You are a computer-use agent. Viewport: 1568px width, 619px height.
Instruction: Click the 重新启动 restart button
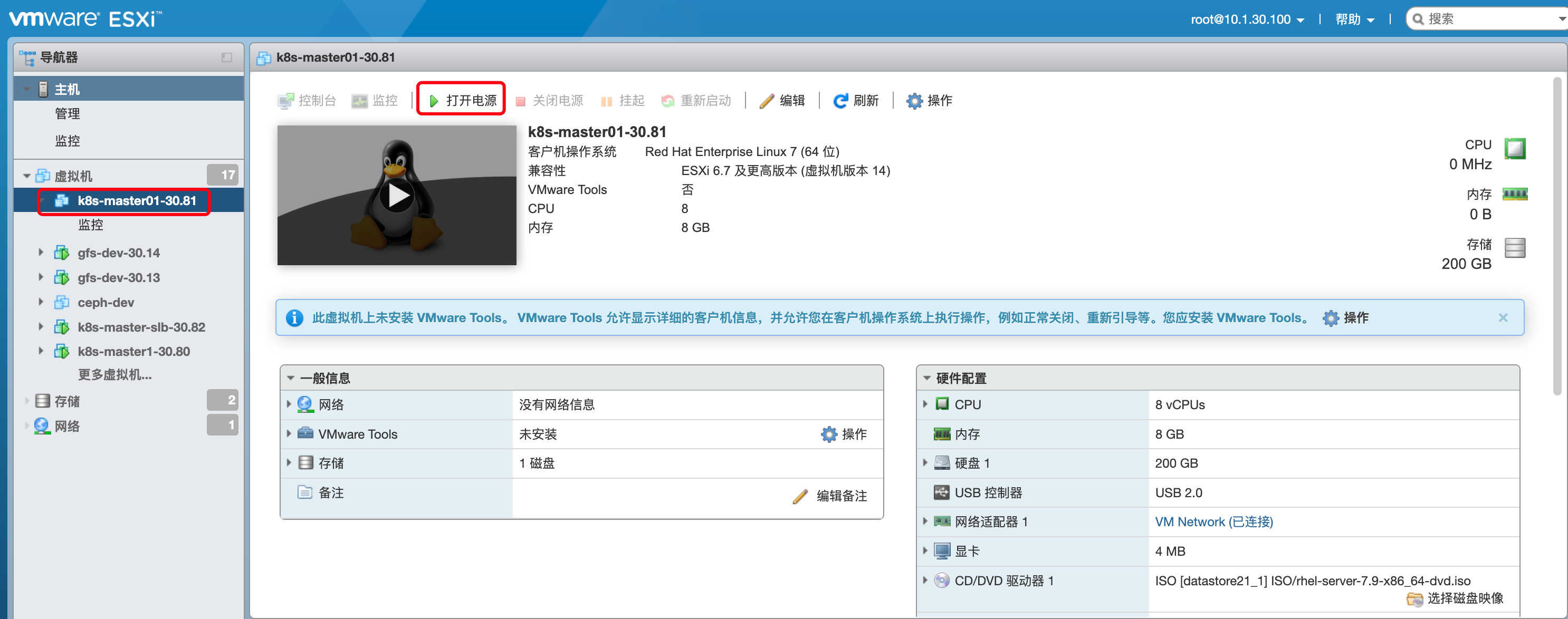point(696,100)
